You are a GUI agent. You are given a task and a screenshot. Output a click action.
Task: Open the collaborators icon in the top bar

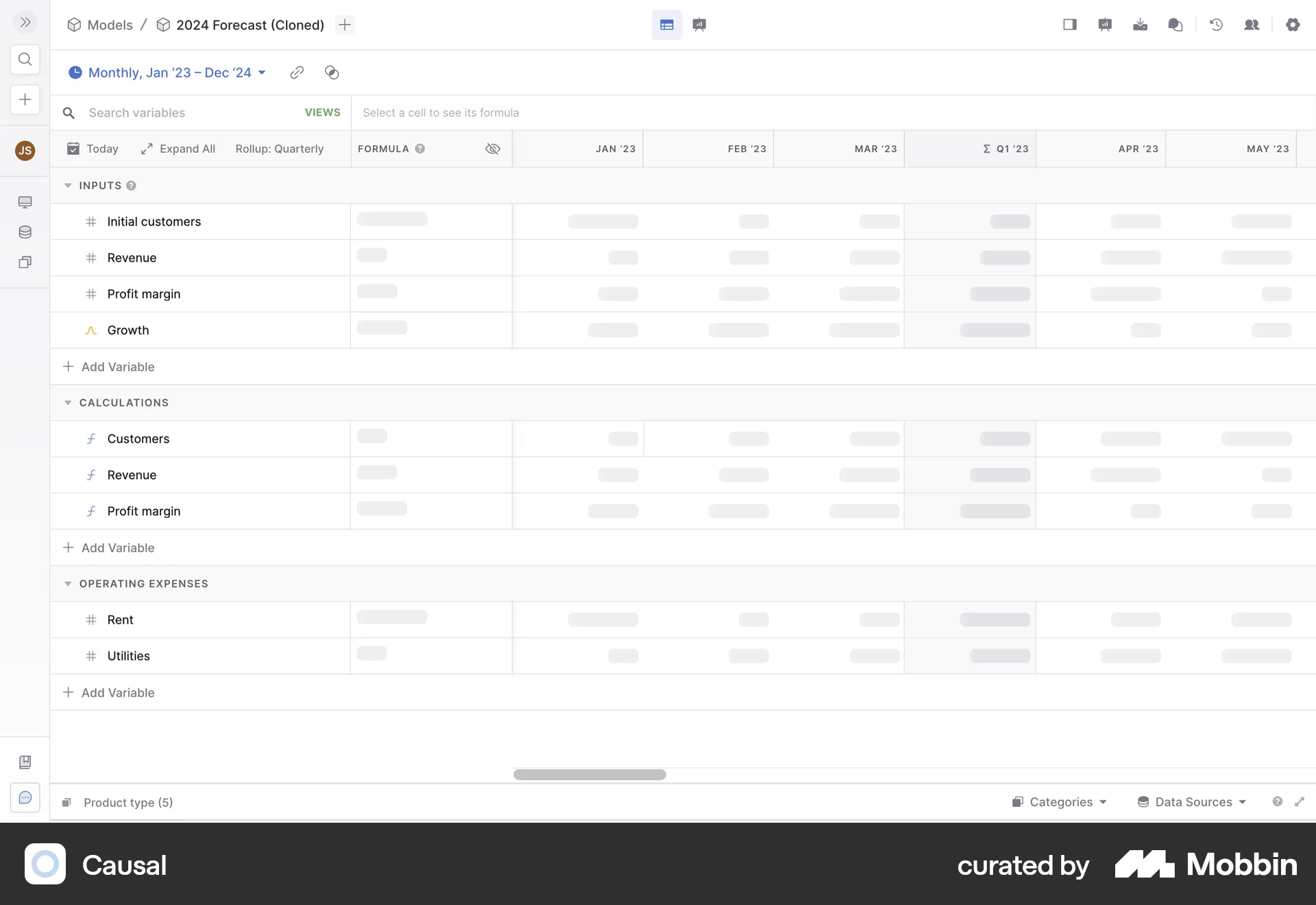[x=1252, y=25]
